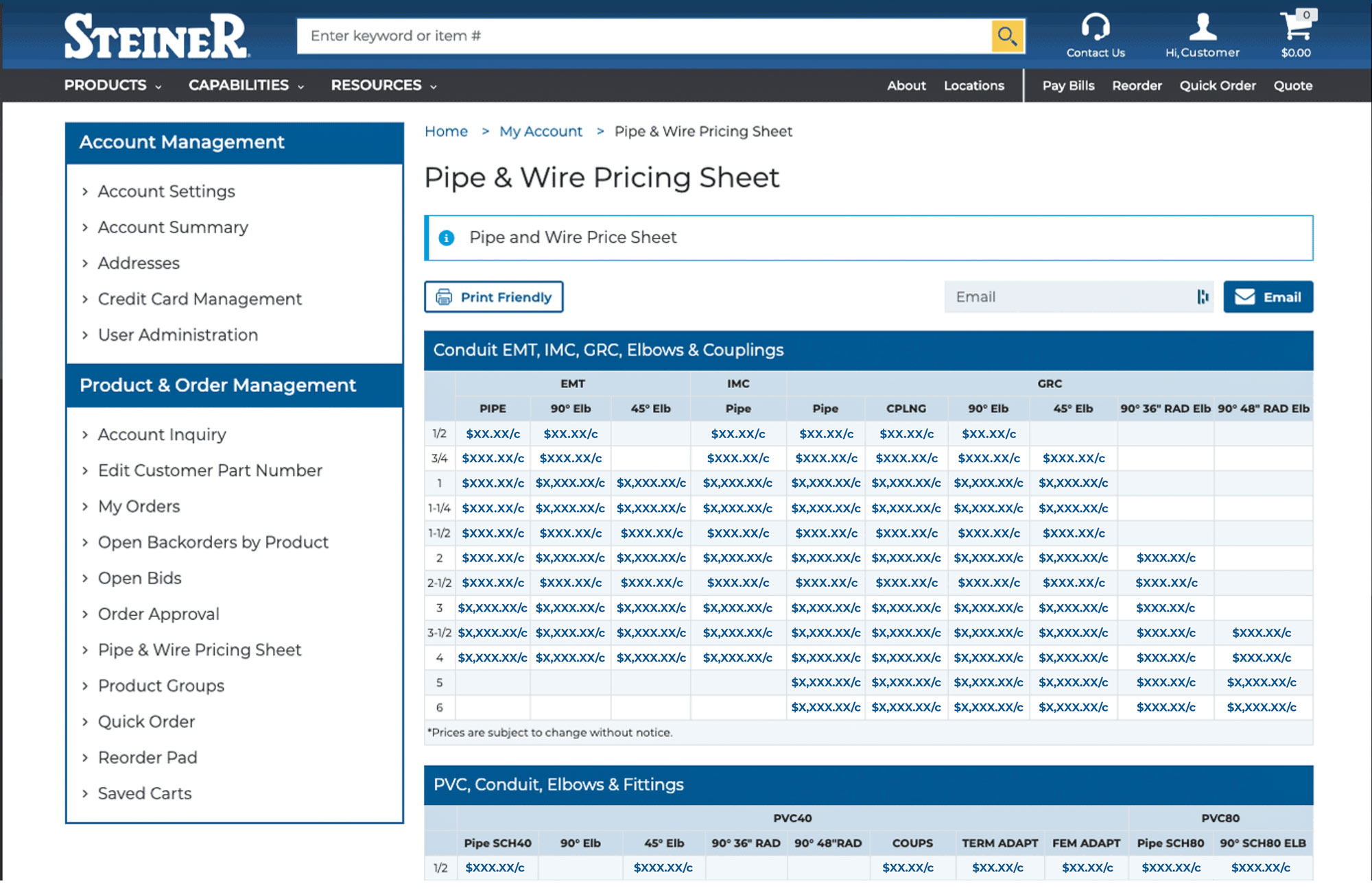This screenshot has width=1372, height=892.
Task: Click the Email address input field
Action: (x=1078, y=297)
